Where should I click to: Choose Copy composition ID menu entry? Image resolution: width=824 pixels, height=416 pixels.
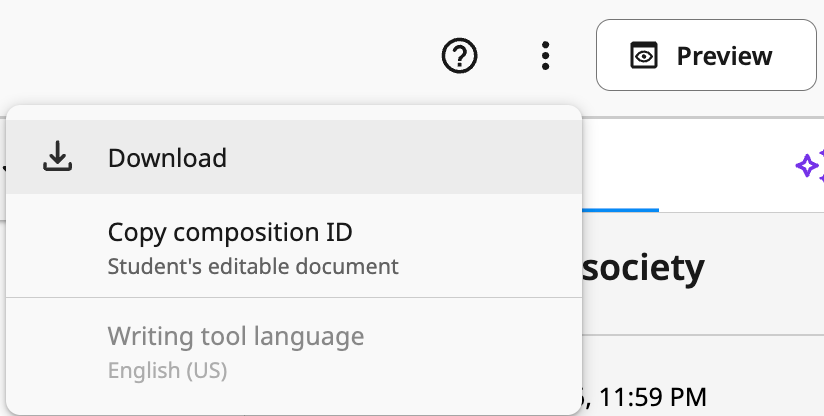[294, 246]
